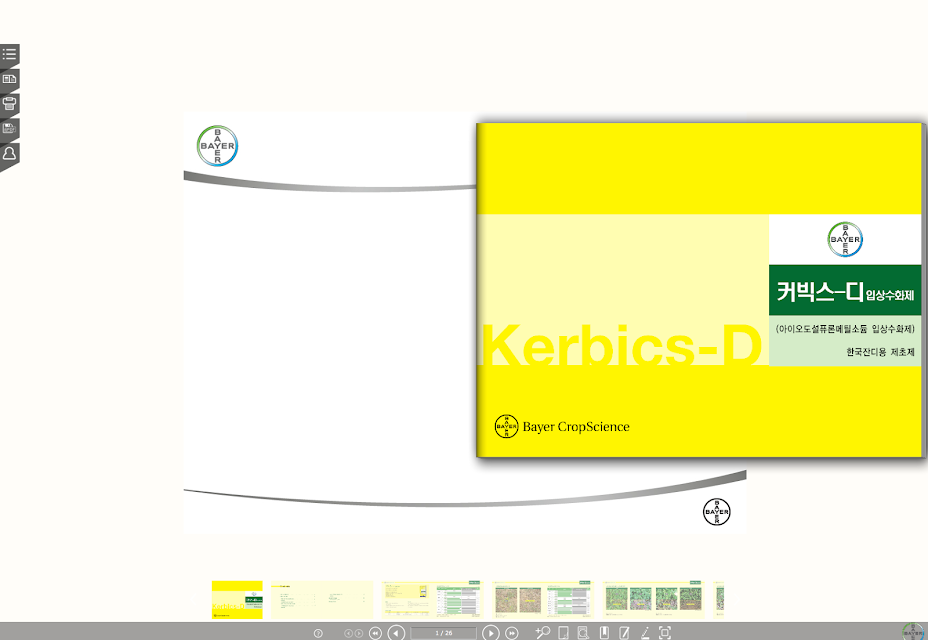Jump to the first page
928x640 pixels.
coord(375,633)
